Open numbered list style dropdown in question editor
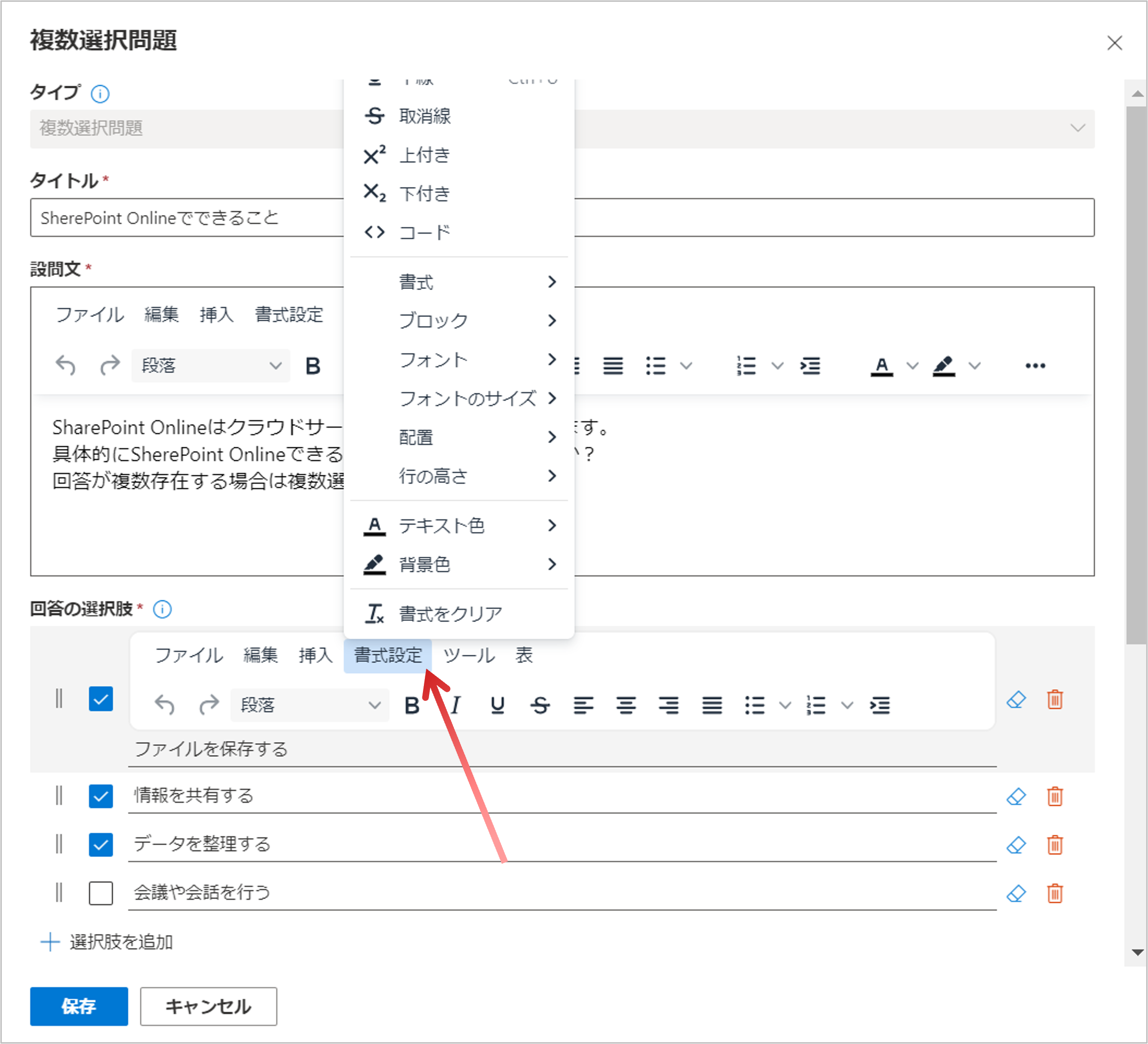This screenshot has height=1044, width=1148. (777, 365)
